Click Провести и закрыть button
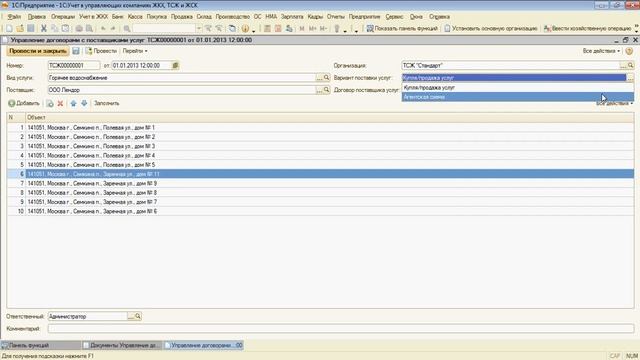Viewport: 640px width, 360px height. (x=38, y=51)
